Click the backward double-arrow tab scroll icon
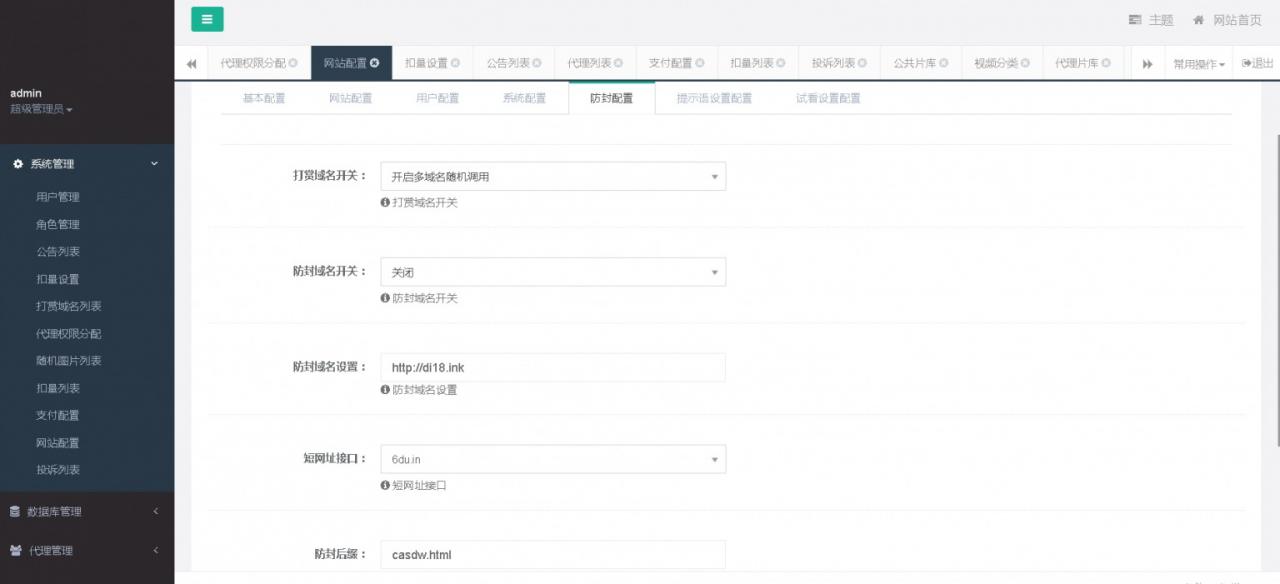Screen dimensions: 1280x584 click(x=191, y=62)
